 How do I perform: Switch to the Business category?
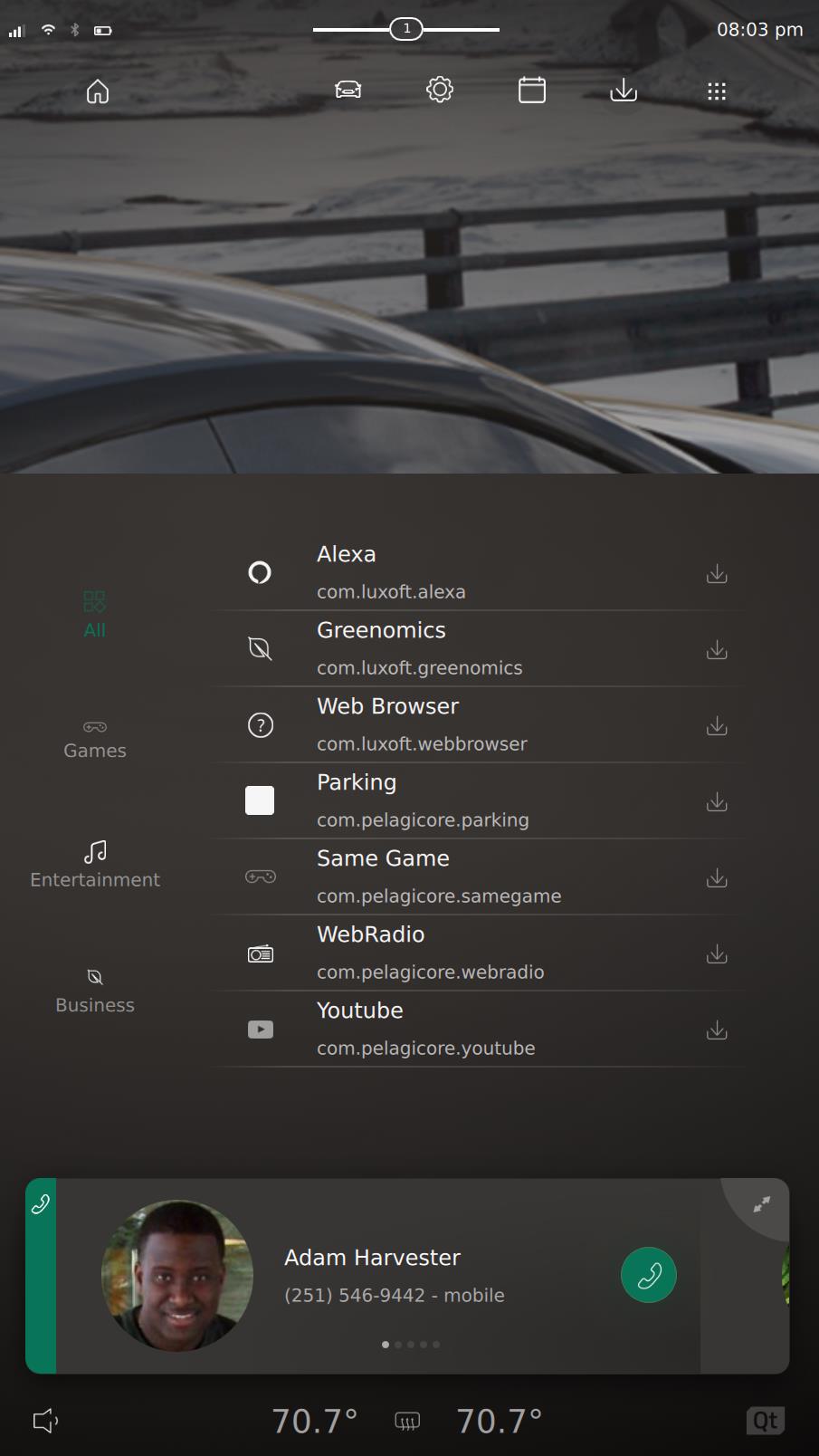[95, 991]
